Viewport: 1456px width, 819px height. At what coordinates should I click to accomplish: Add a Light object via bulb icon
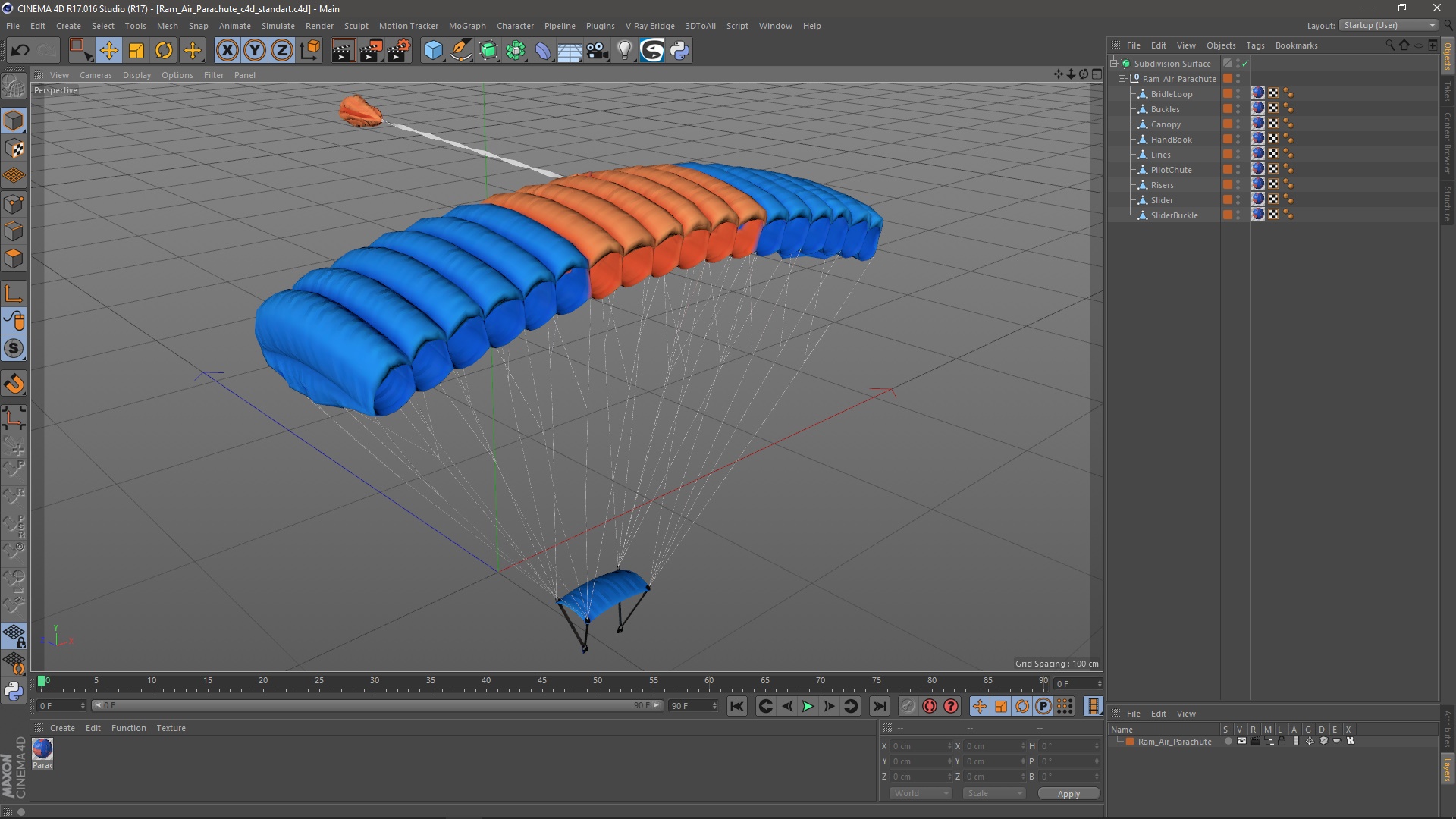coord(625,51)
